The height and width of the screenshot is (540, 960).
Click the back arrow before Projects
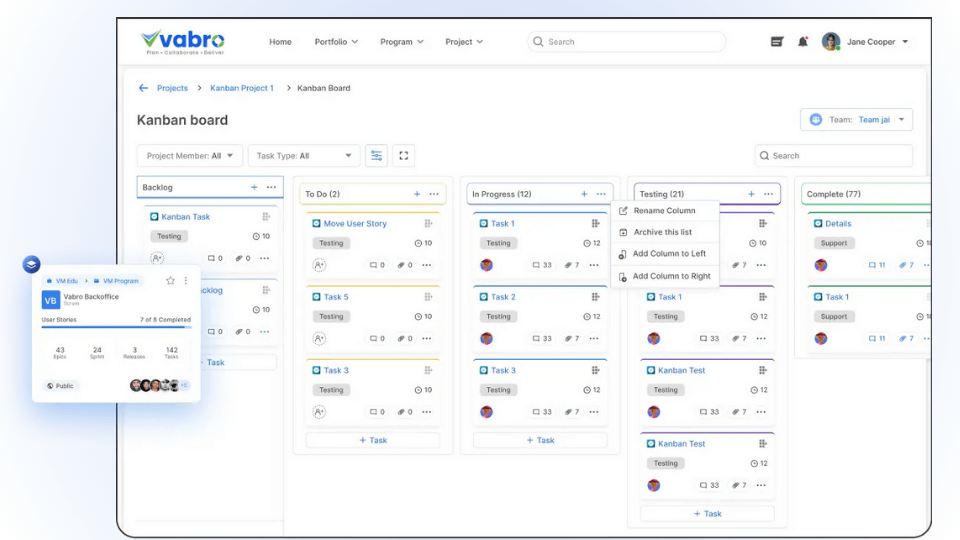[x=143, y=88]
